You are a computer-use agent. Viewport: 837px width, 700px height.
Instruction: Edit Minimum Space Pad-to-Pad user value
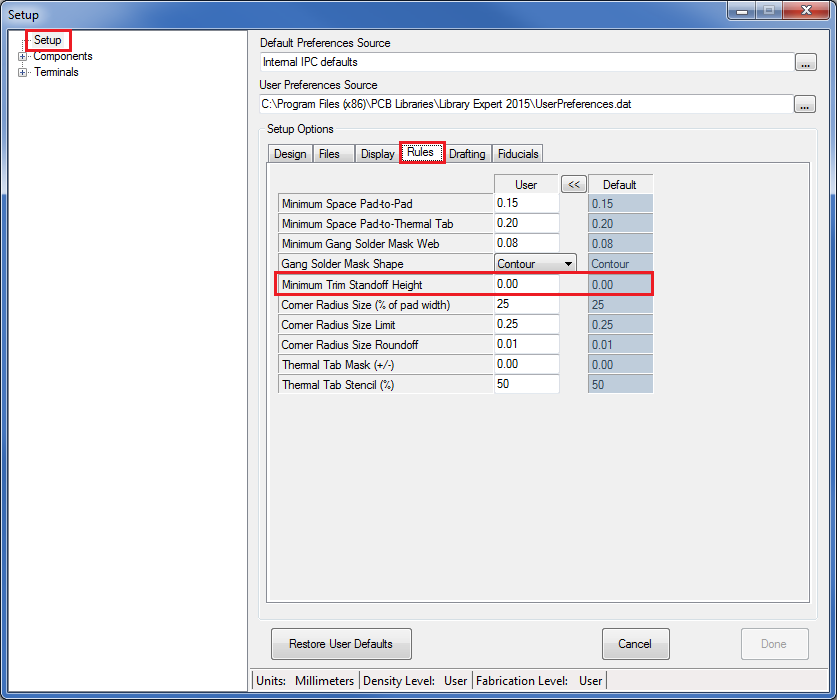pos(526,203)
